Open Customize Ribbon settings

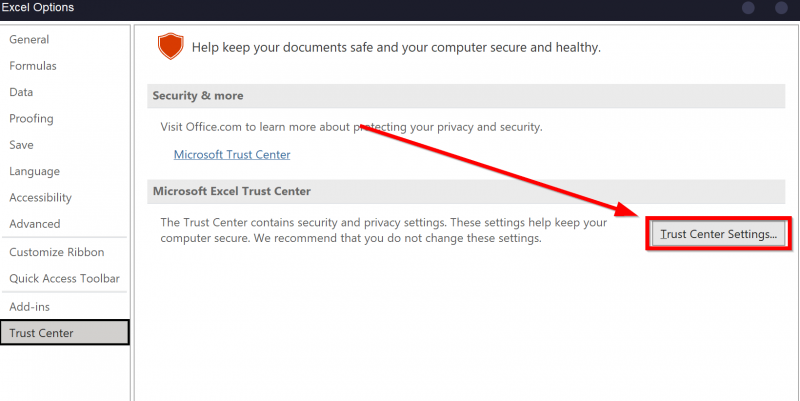coord(56,252)
